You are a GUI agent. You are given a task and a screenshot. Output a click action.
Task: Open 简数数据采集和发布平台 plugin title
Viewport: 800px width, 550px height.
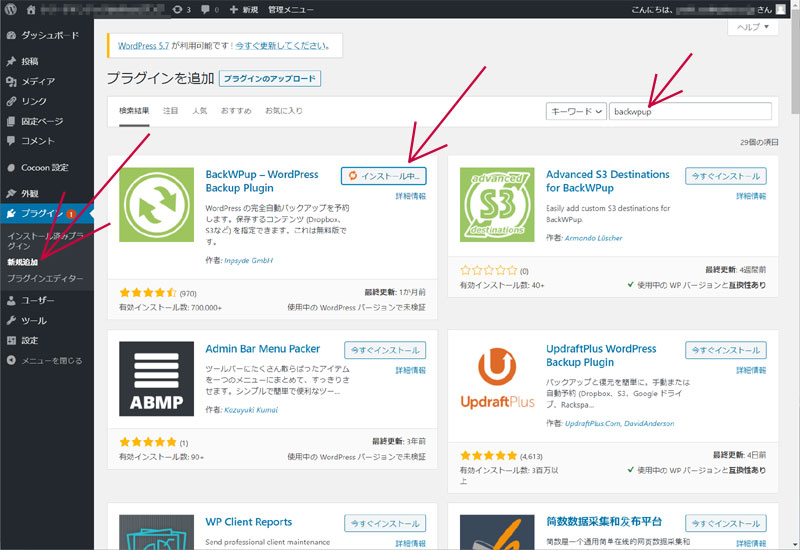604,521
